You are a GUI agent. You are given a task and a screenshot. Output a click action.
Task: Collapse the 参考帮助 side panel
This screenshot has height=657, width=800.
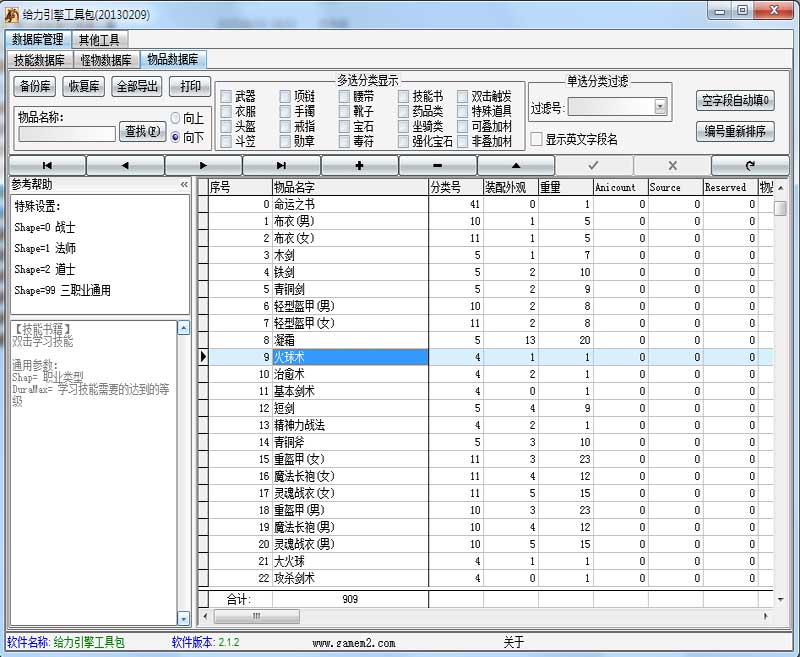(x=184, y=185)
